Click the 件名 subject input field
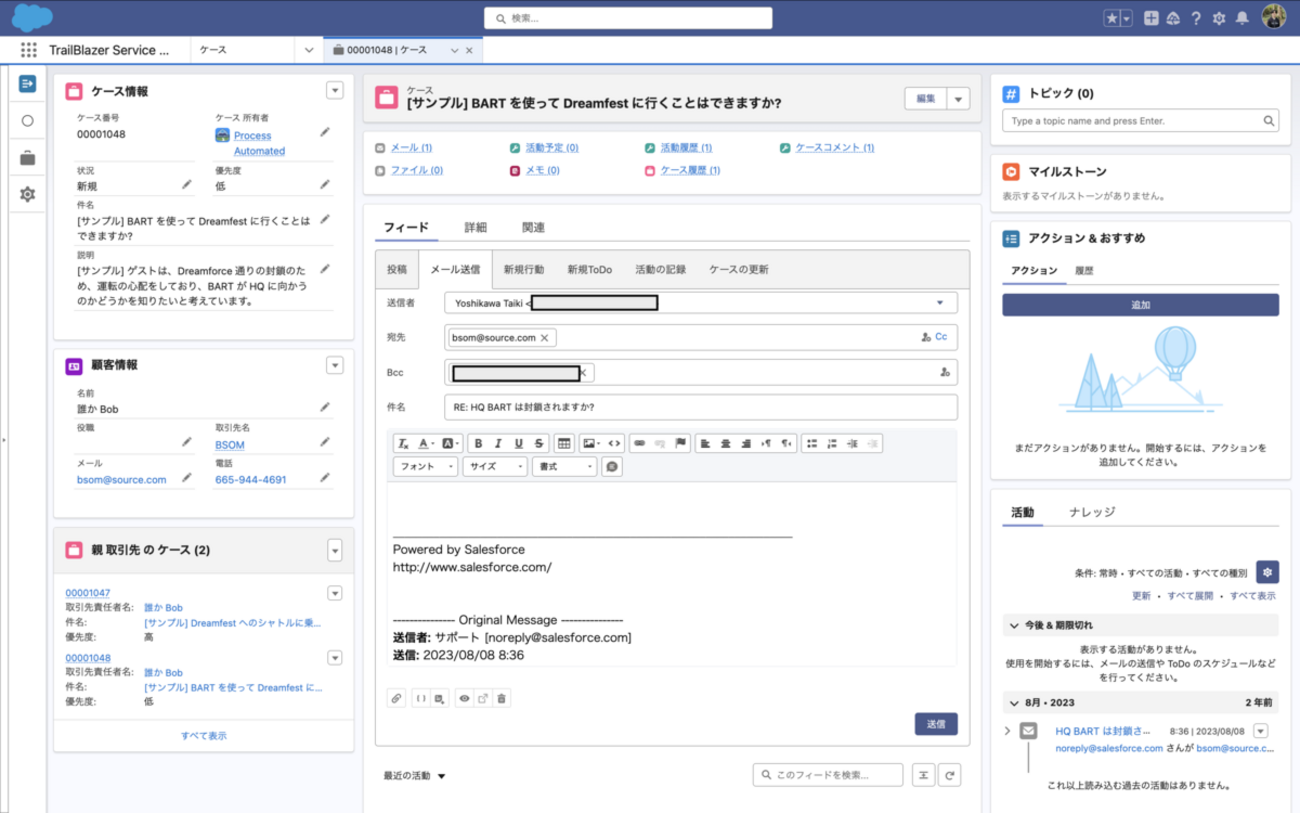The width and height of the screenshot is (1300, 813). pyautogui.click(x=700, y=407)
